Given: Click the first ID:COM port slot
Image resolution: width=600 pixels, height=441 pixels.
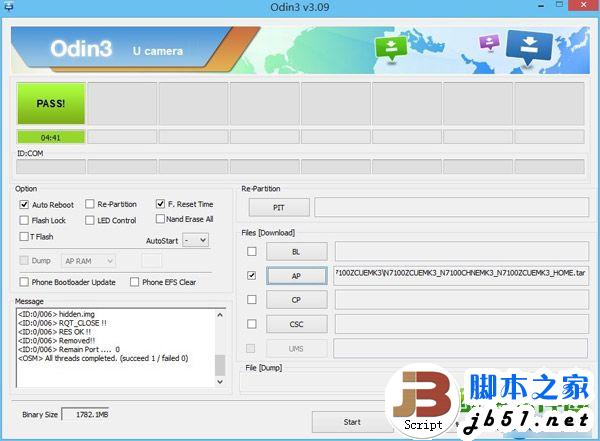Looking at the screenshot, I should (x=51, y=167).
